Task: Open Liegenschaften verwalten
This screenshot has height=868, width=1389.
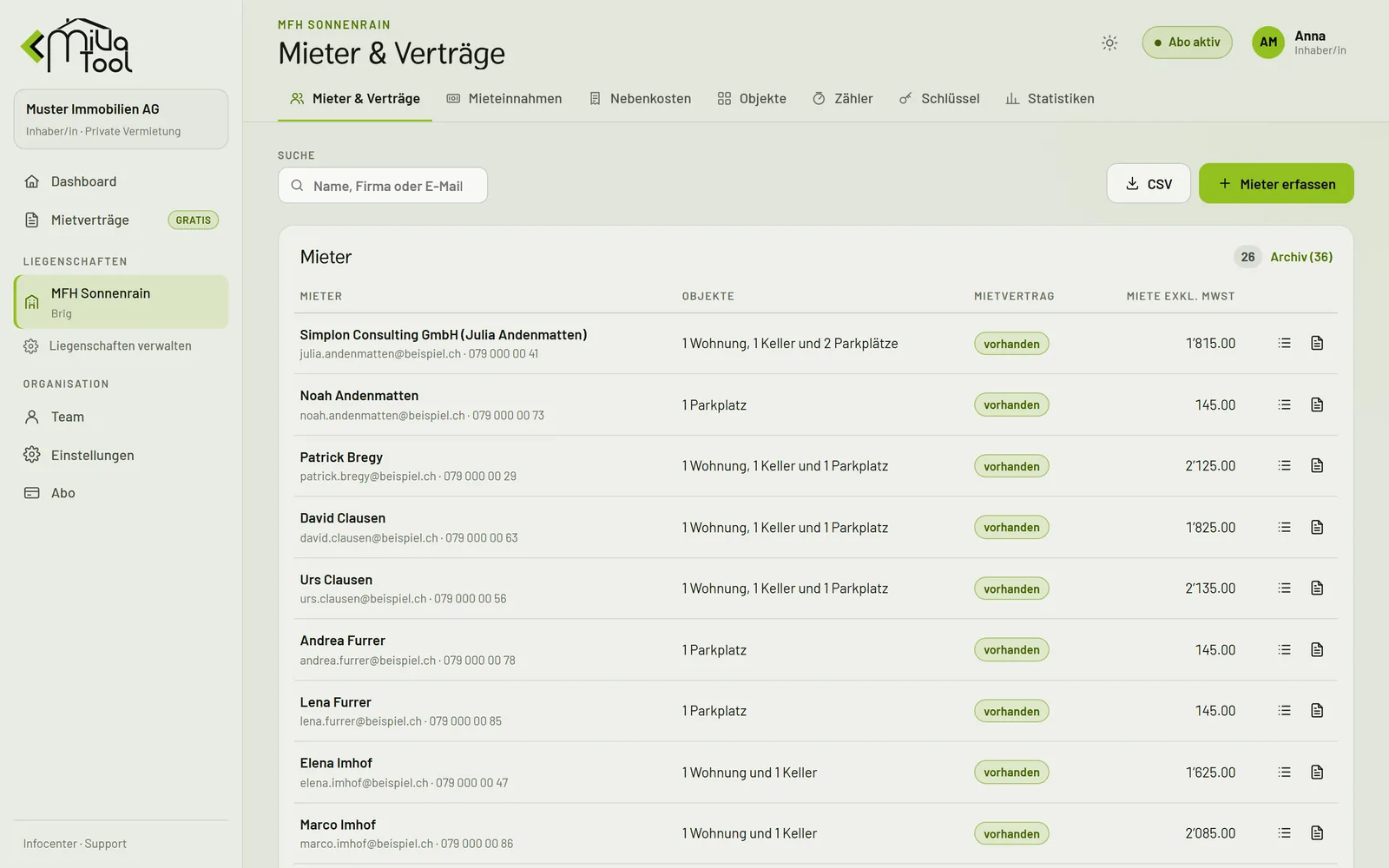Action: (121, 345)
